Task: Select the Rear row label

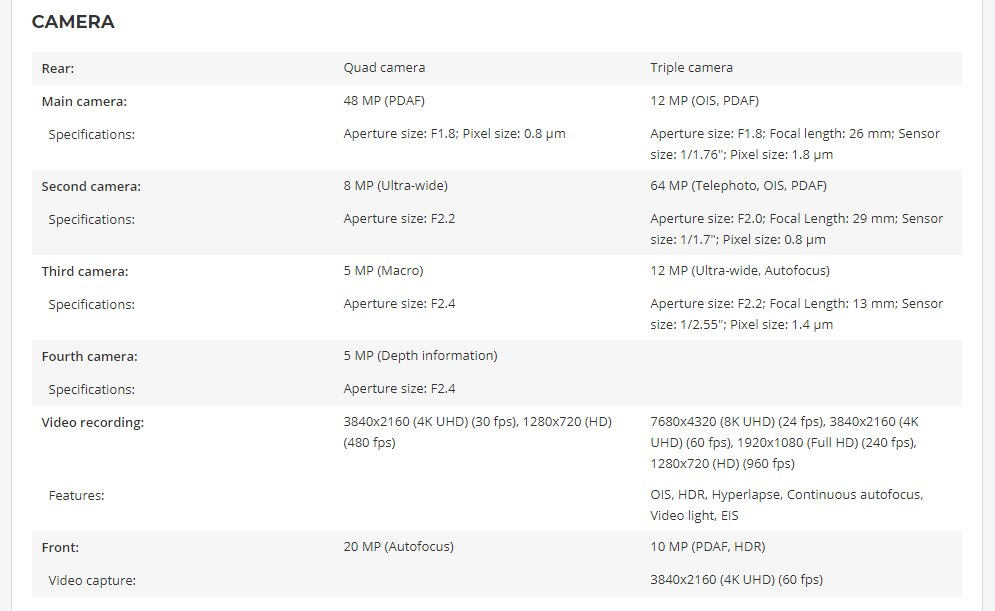Action: click(58, 69)
